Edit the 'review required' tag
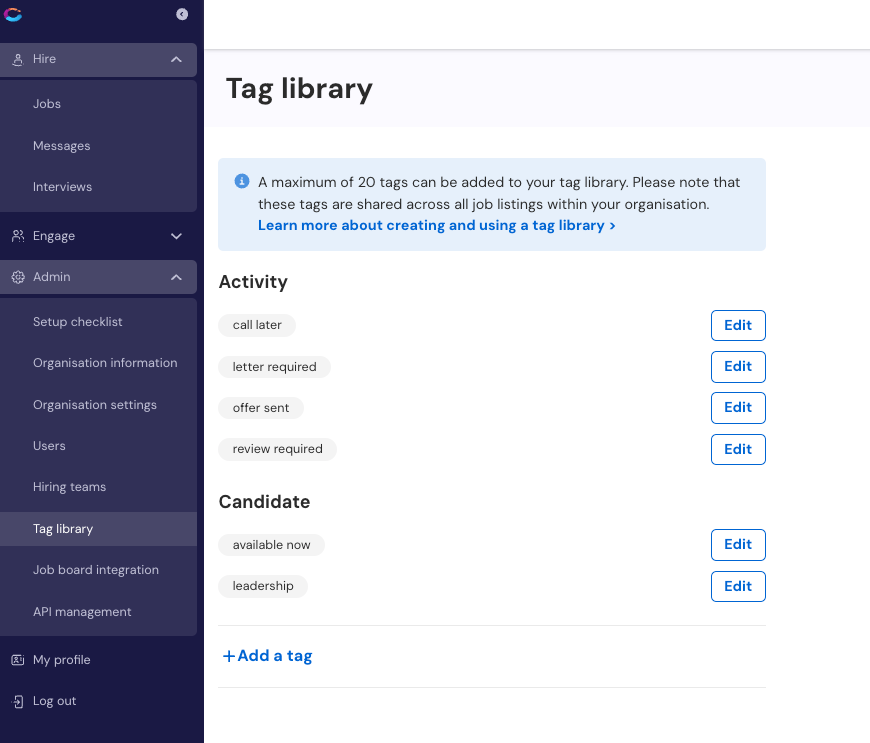 pos(738,449)
